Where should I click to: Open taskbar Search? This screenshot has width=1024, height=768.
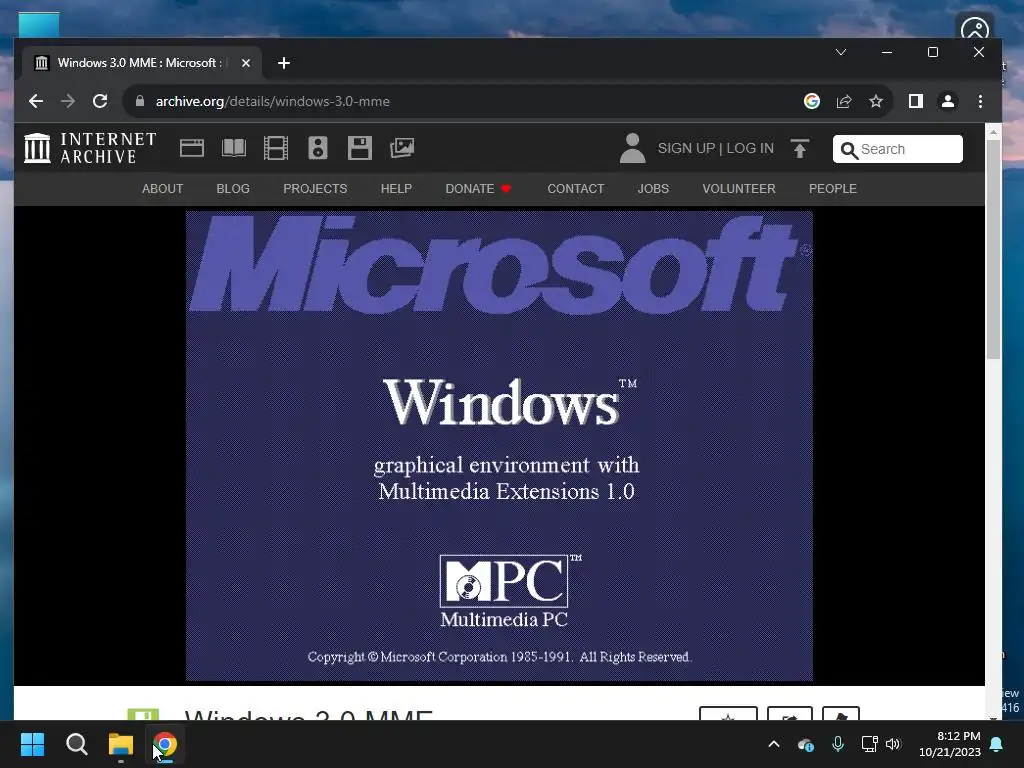[x=76, y=744]
